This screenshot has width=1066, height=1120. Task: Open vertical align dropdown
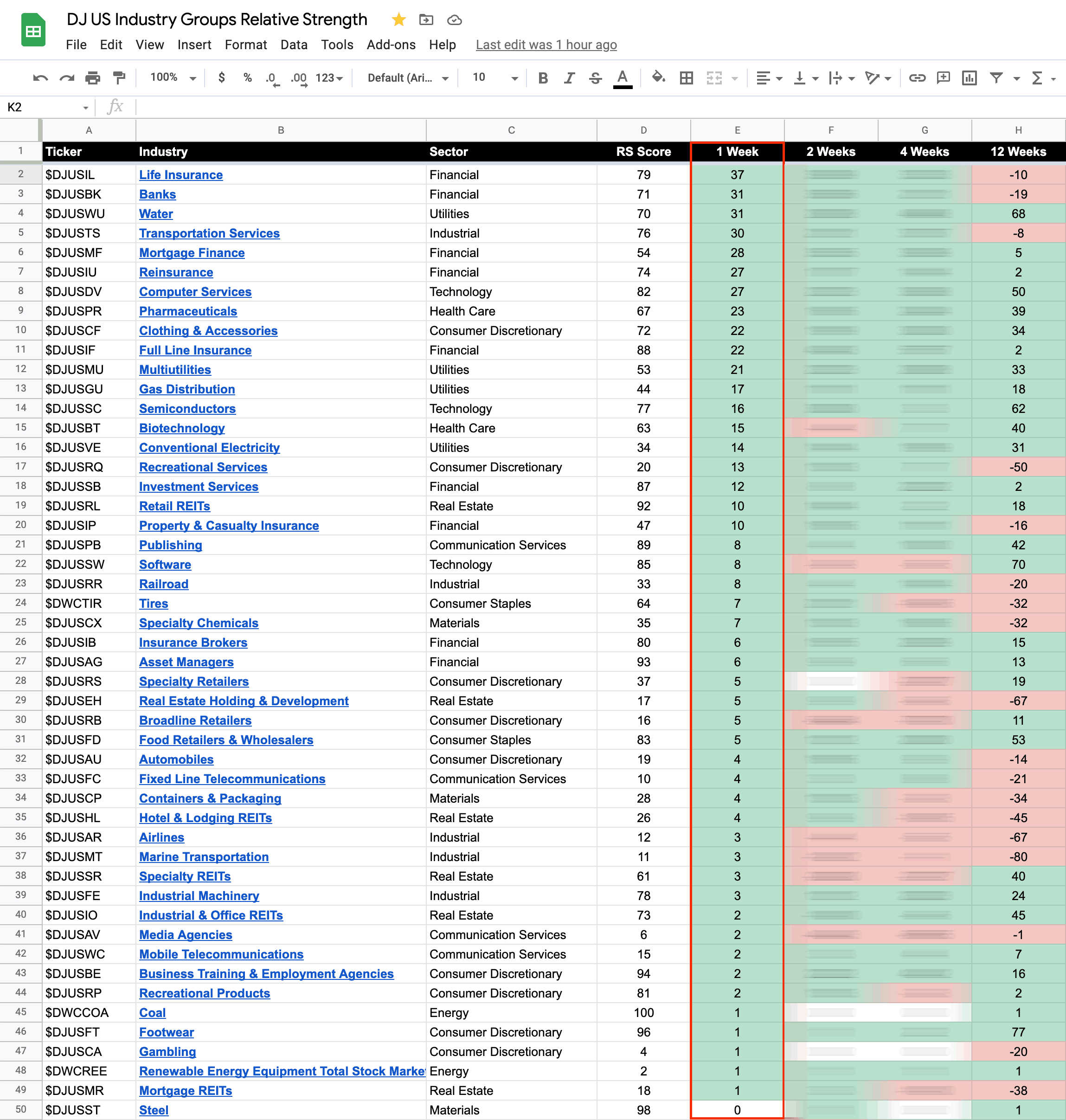click(806, 78)
